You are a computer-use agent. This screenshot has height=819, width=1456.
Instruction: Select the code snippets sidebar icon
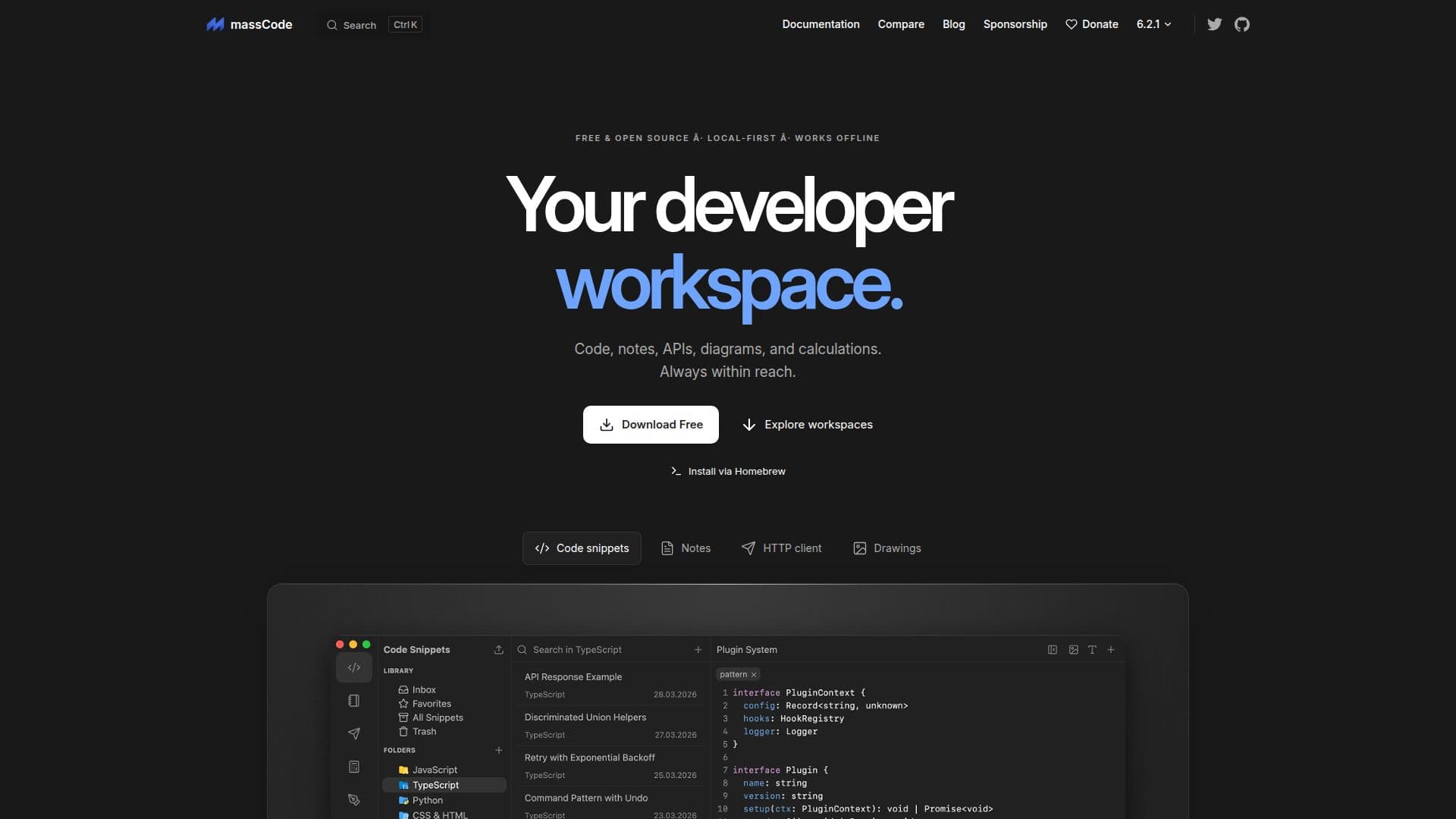point(354,668)
